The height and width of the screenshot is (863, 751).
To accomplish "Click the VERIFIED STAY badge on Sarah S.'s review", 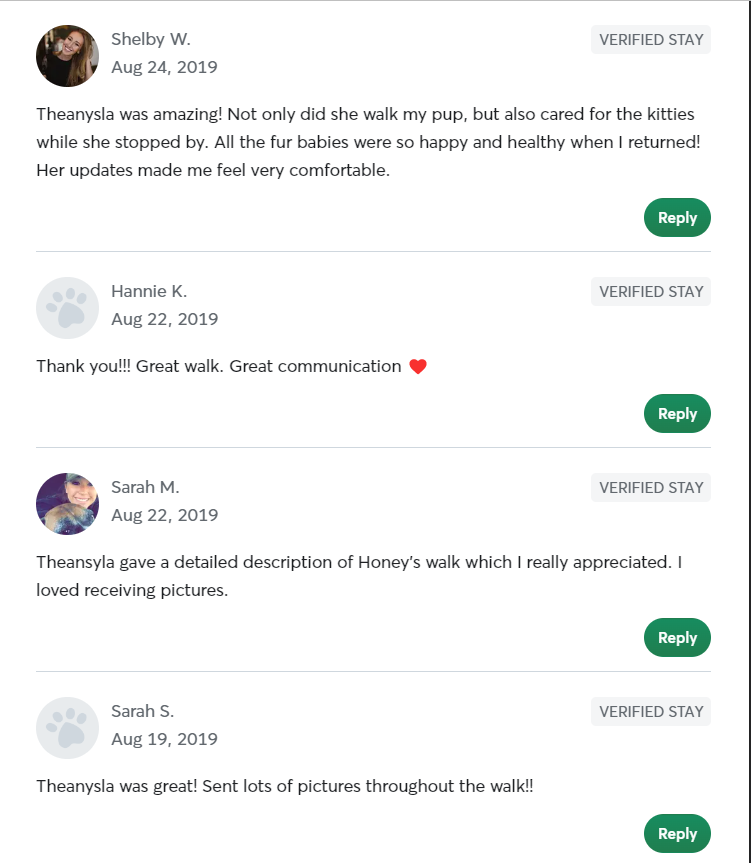I will (x=650, y=711).
